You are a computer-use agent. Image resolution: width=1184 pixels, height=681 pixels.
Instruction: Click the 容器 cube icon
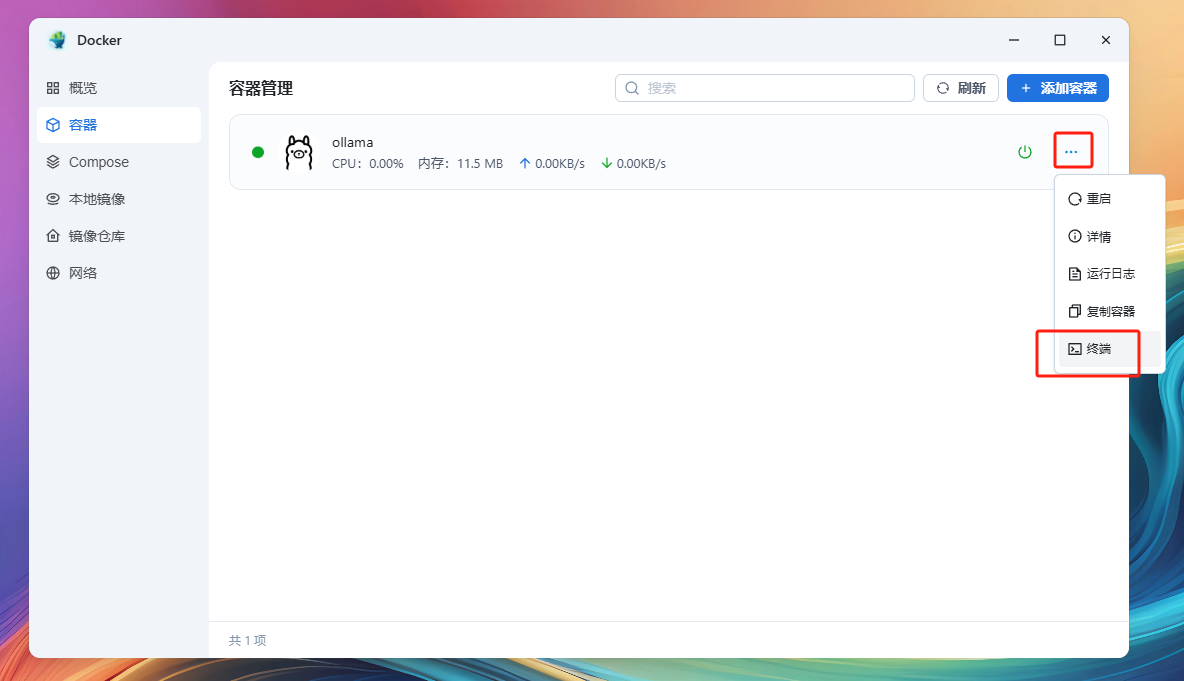click(x=53, y=125)
